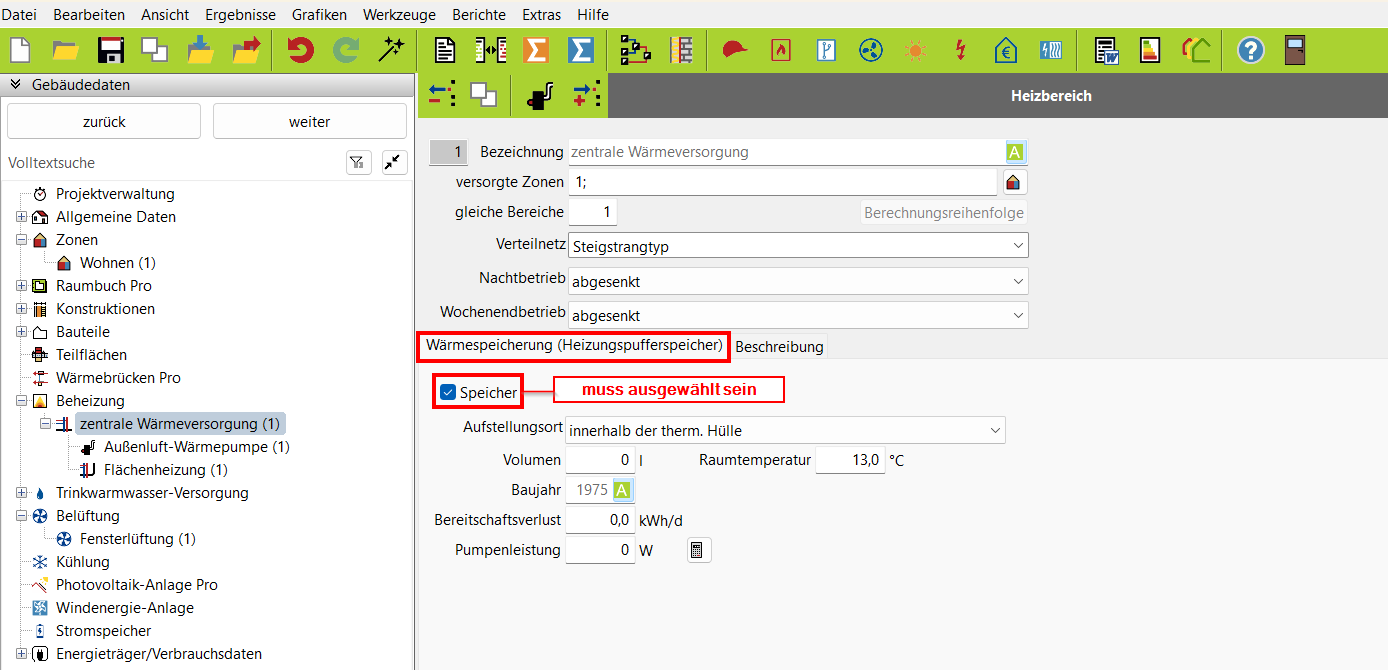Click the zurück button
1388x670 pixels.
pos(104,122)
